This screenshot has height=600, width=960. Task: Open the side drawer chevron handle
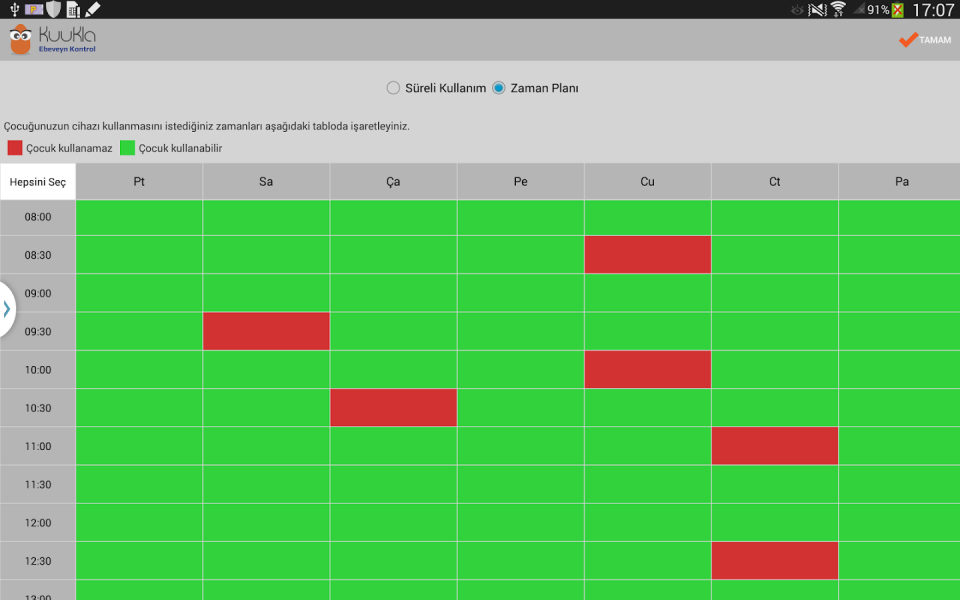pyautogui.click(x=7, y=309)
